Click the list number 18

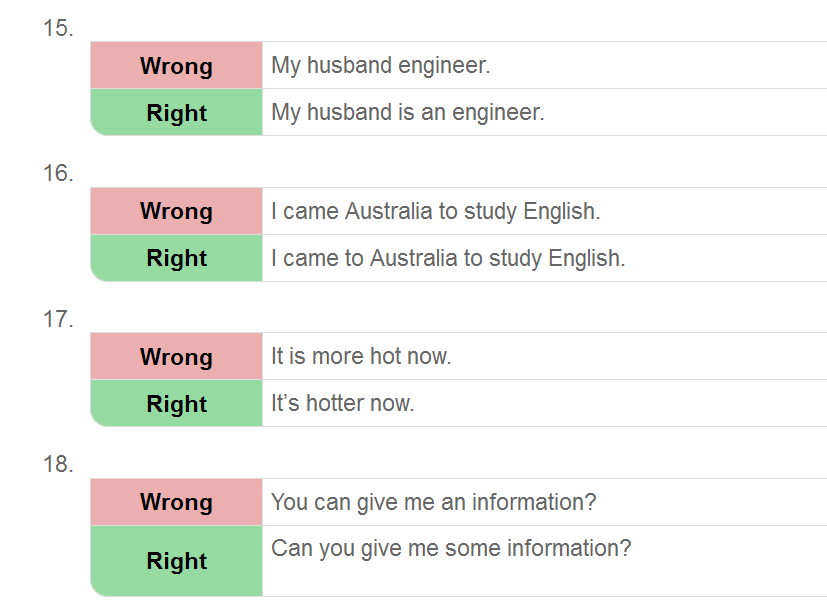[x=58, y=464]
